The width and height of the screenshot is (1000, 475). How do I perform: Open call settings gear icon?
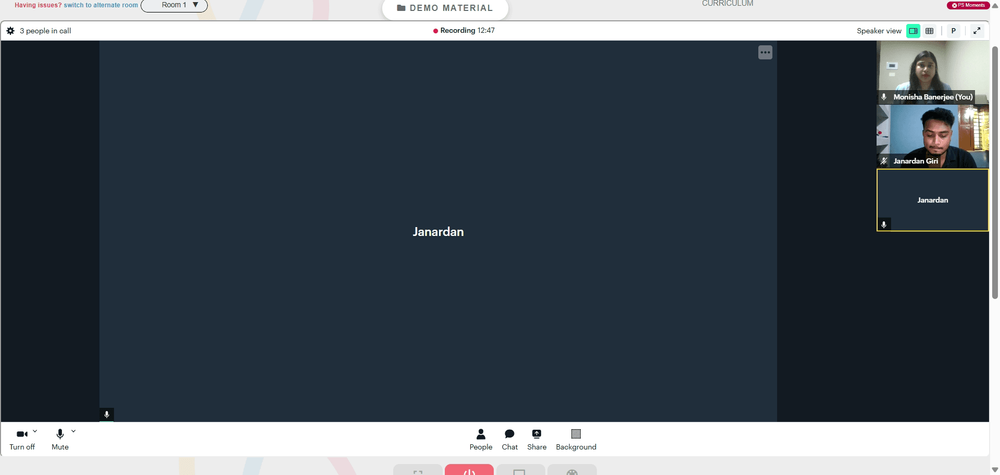pos(10,31)
